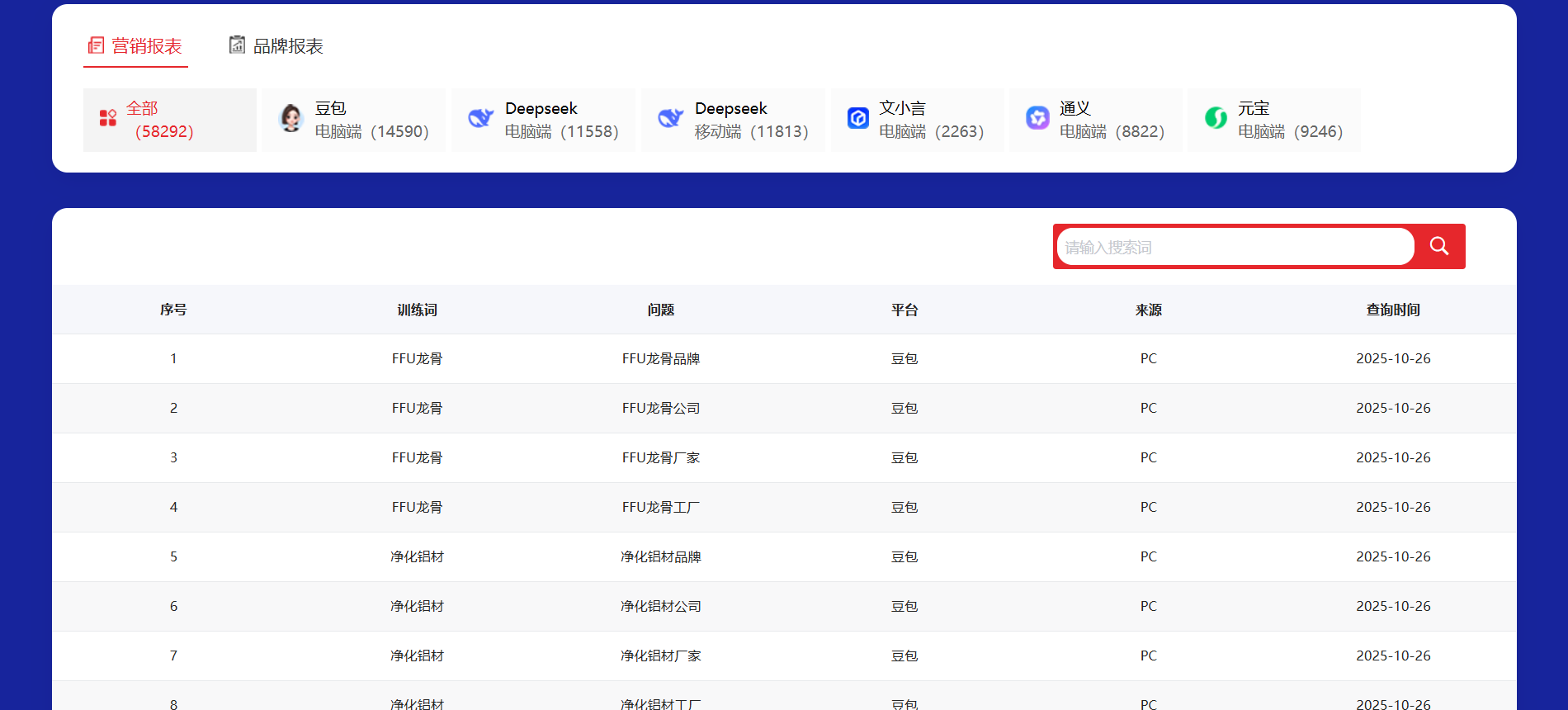Click the 元宝 green logo icon
1568x710 pixels.
[1216, 118]
